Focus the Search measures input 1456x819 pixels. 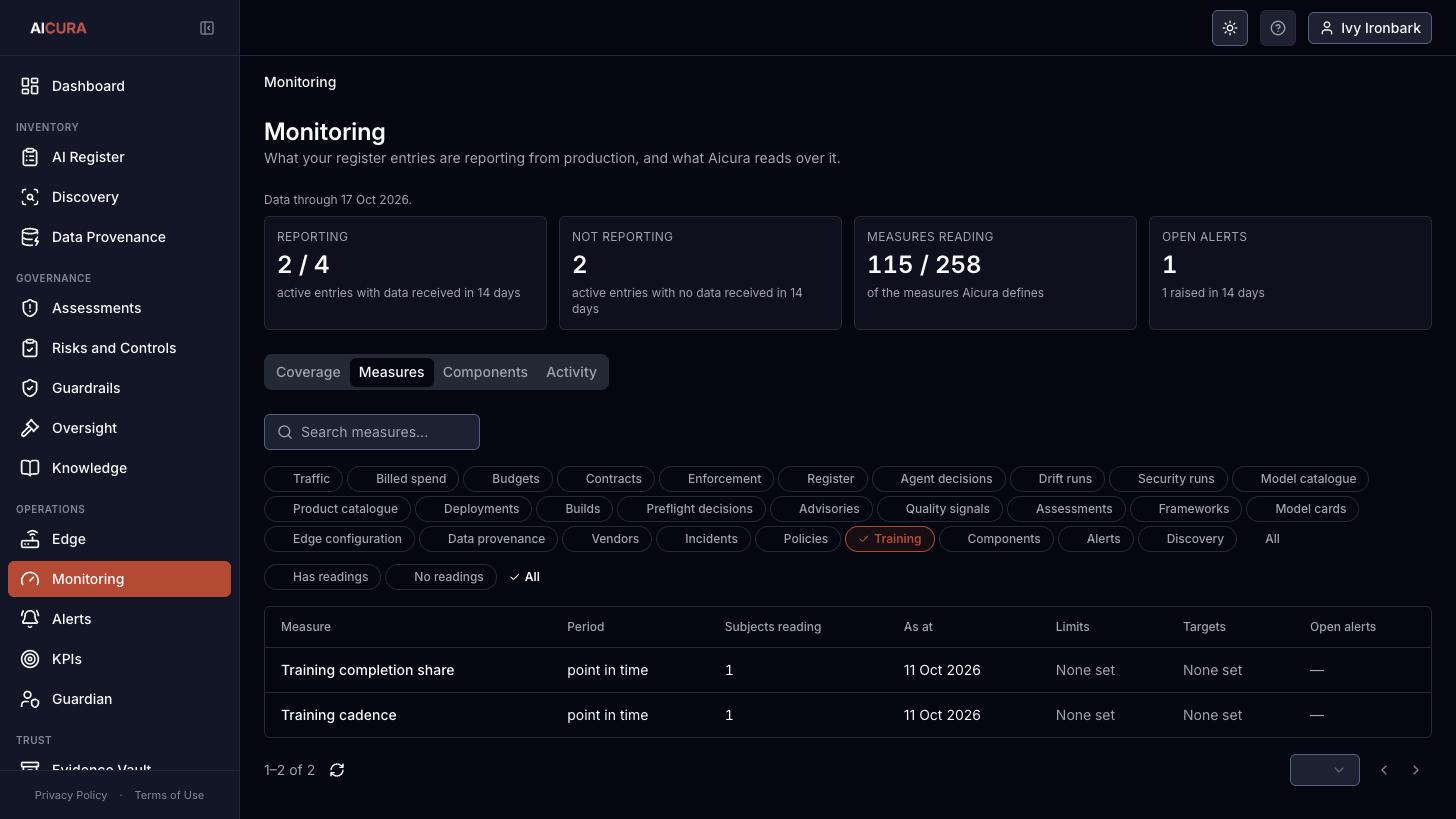(x=372, y=432)
